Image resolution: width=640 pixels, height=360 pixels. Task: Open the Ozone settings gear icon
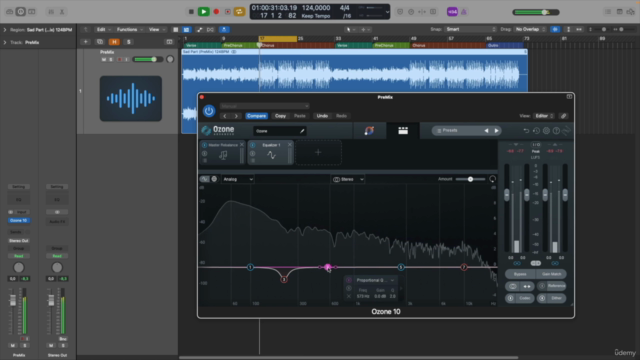tap(546, 131)
